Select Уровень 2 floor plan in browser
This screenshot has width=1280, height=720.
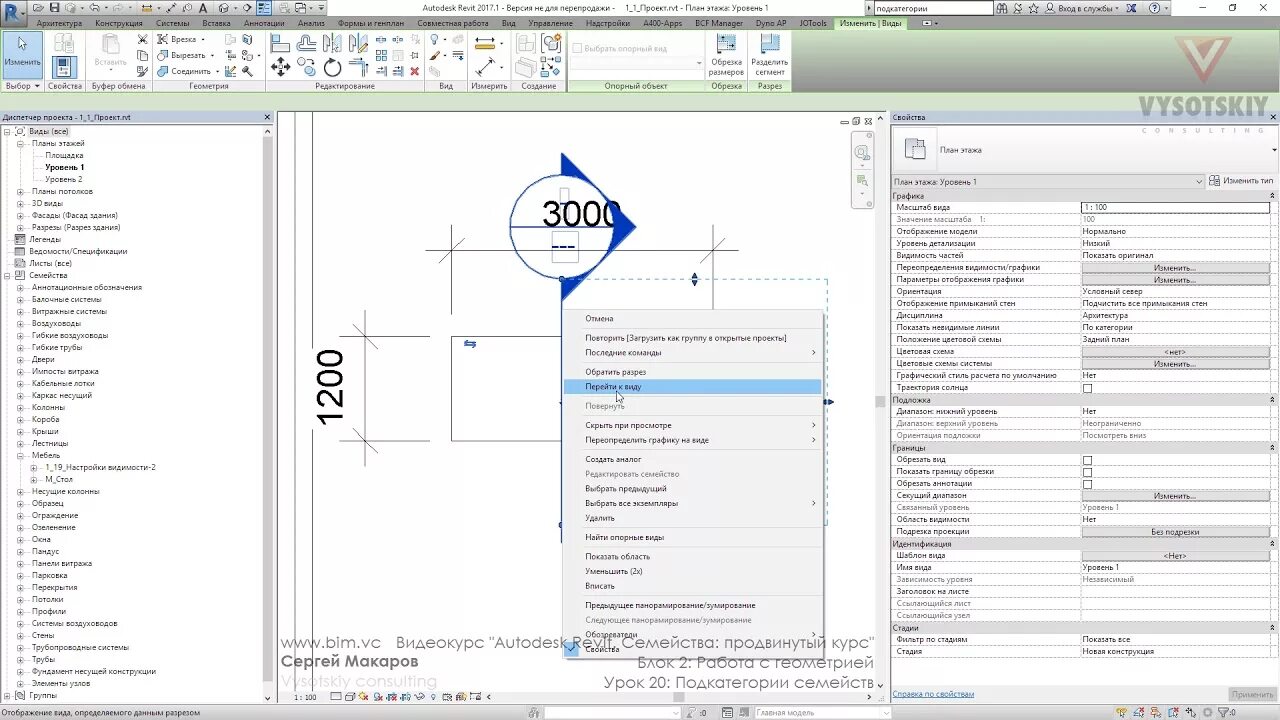point(64,179)
